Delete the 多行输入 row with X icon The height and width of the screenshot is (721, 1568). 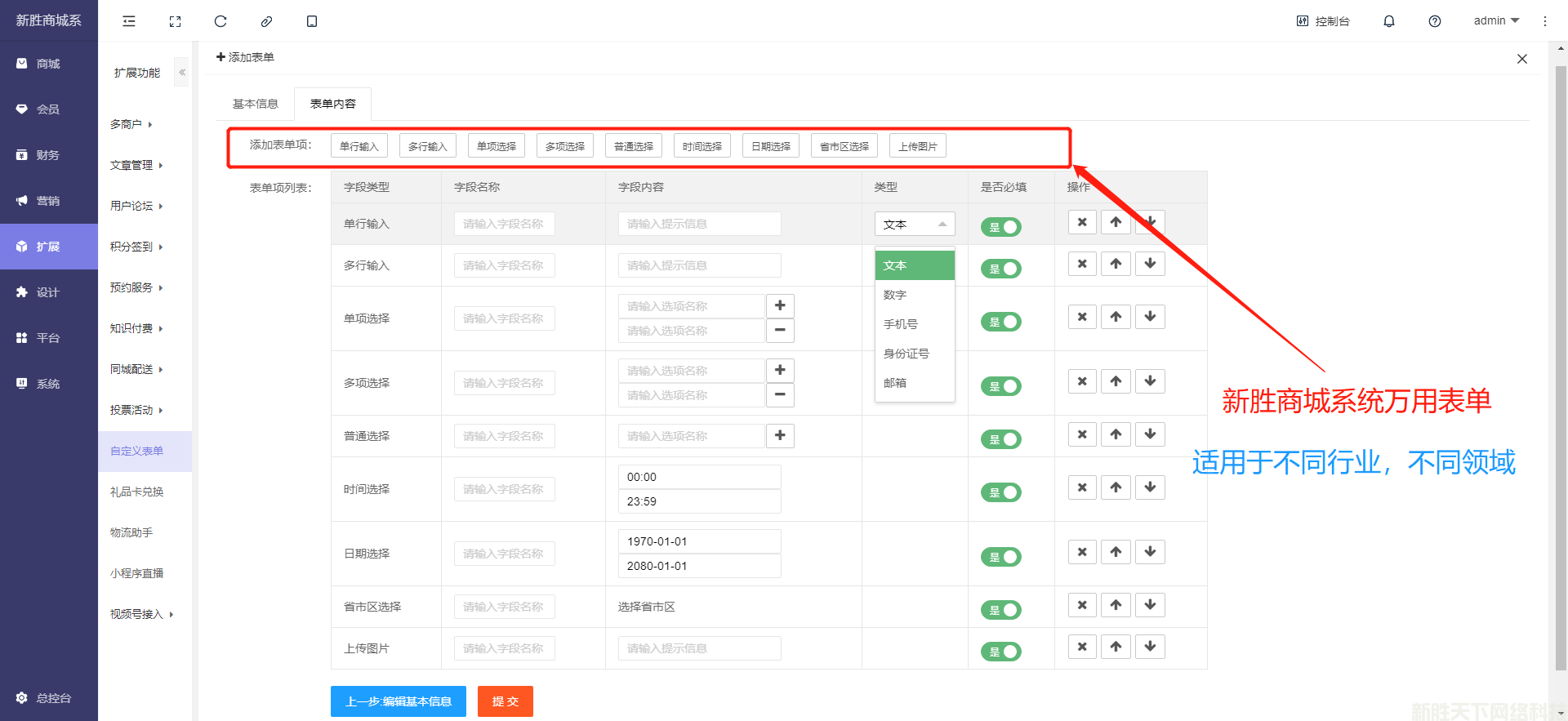pos(1082,264)
